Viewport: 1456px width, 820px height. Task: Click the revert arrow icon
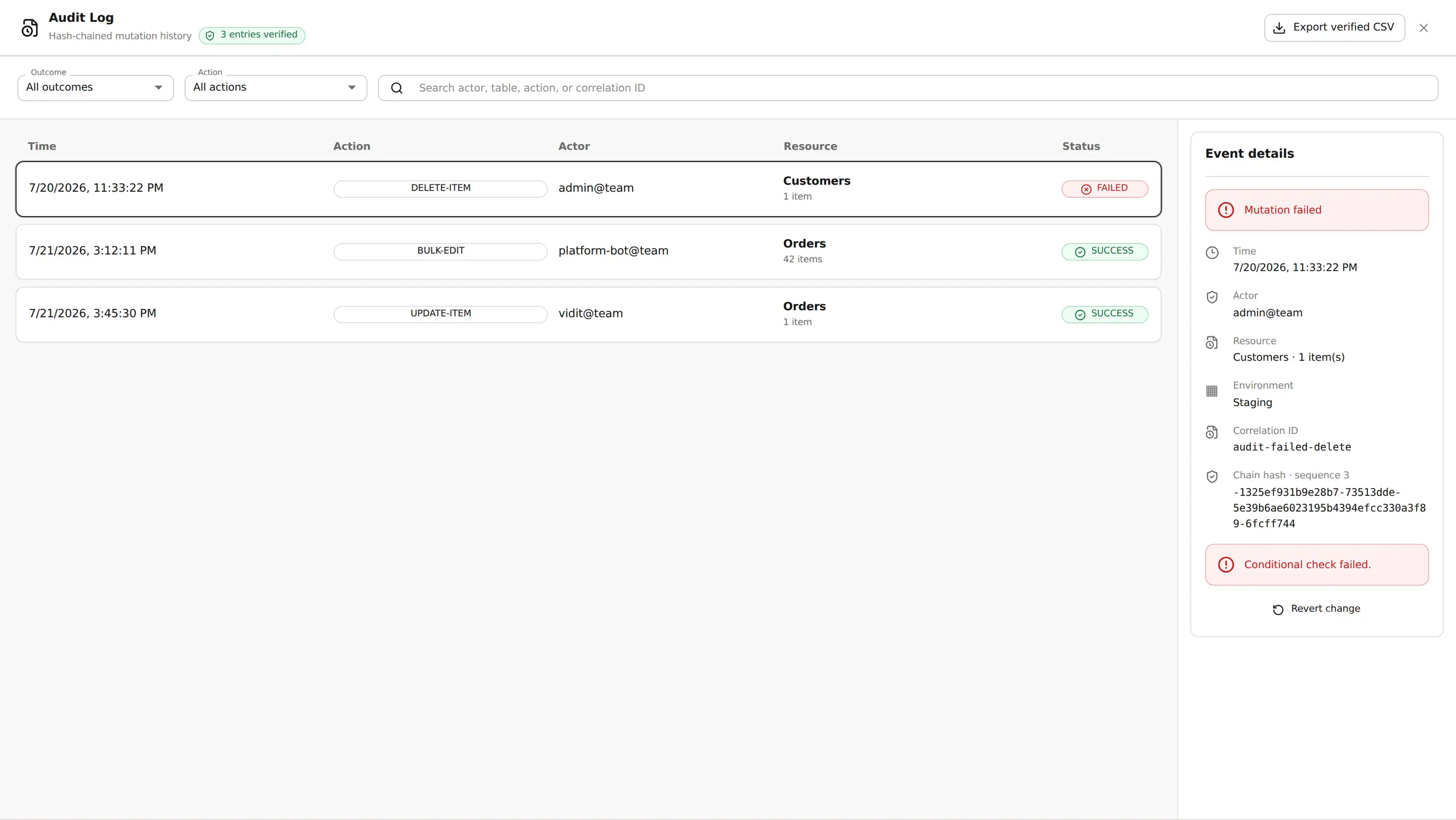(1278, 609)
